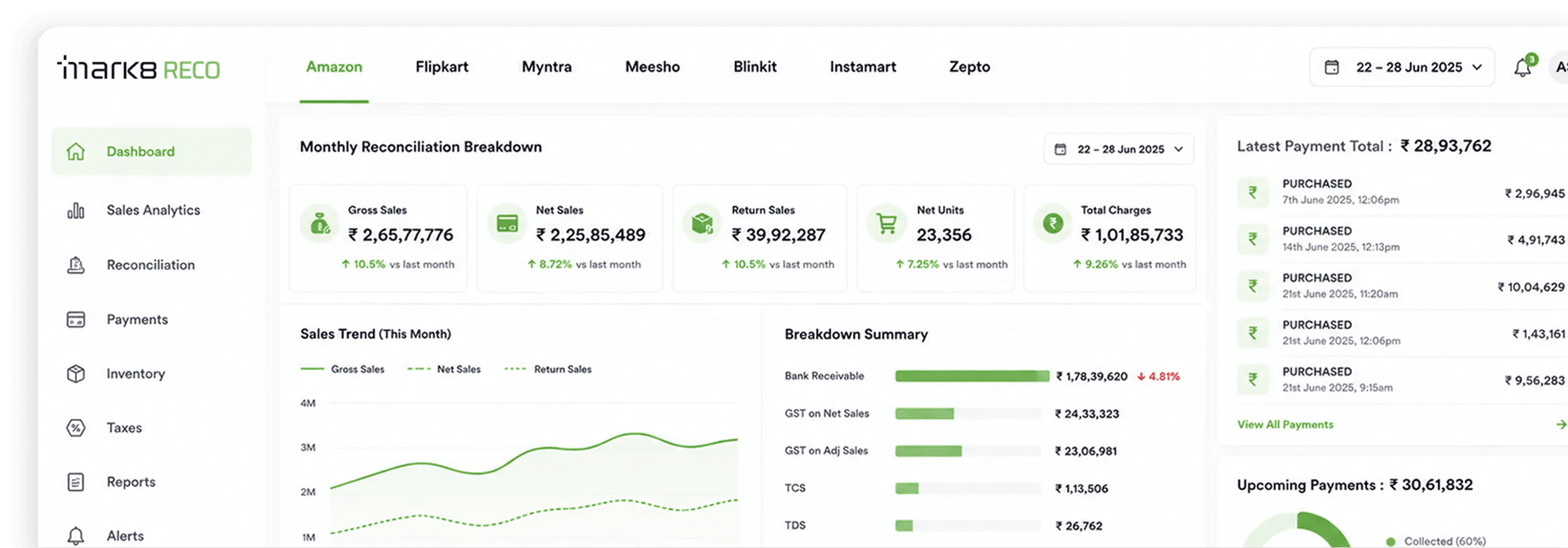Viewport: 1568px width, 548px height.
Task: Click Total Charges value ₹ 1,01,85,733
Action: coord(1132,235)
